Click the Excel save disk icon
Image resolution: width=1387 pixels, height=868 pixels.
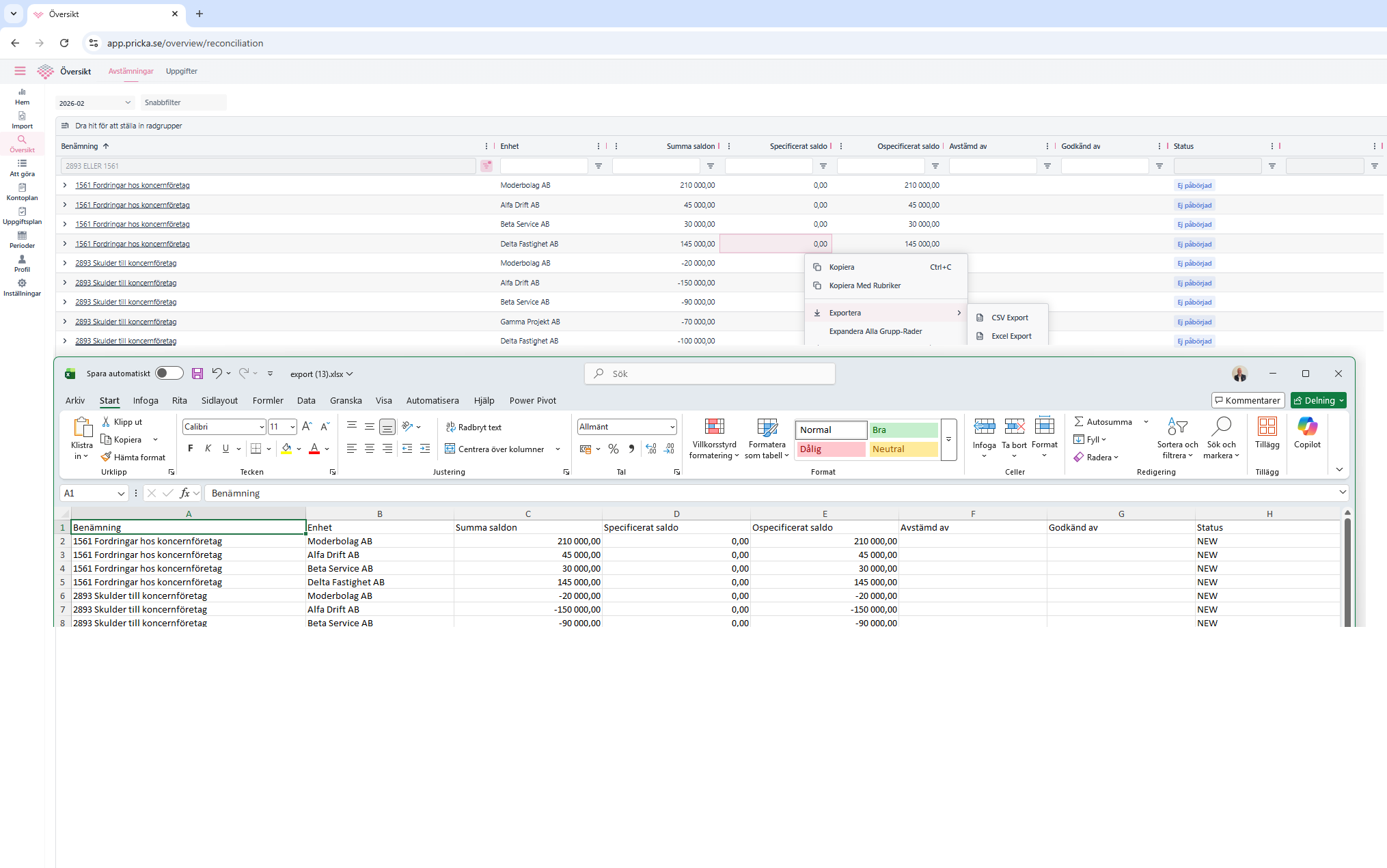coord(197,374)
